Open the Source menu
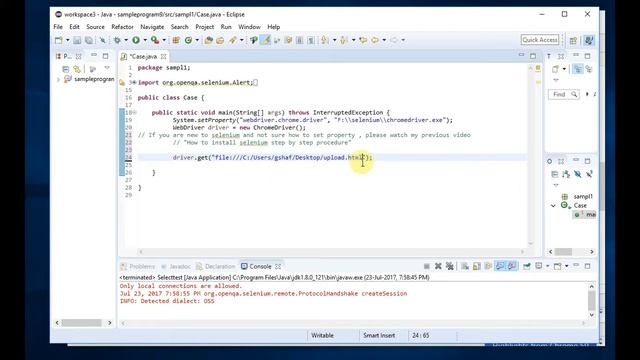This screenshot has width=640, height=360. click(95, 27)
